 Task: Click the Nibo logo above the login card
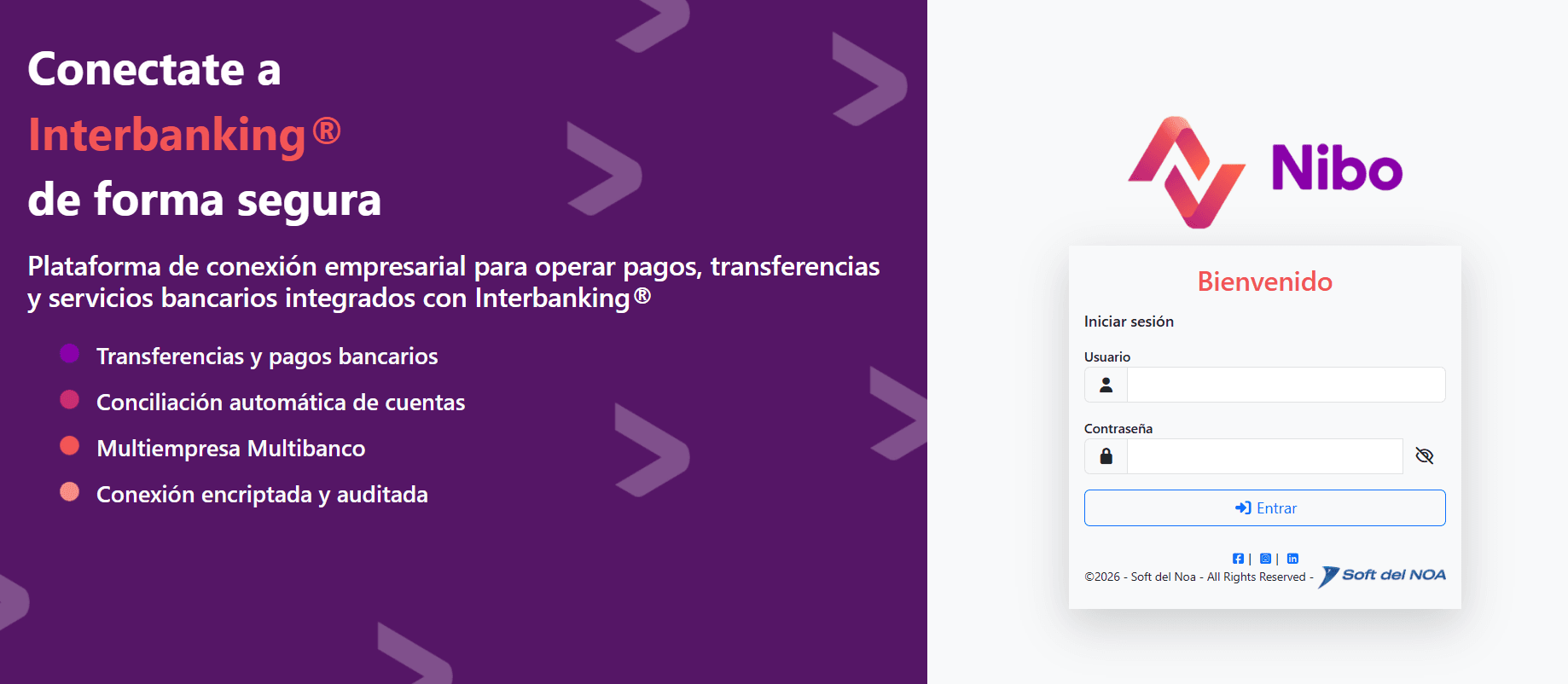[1265, 171]
